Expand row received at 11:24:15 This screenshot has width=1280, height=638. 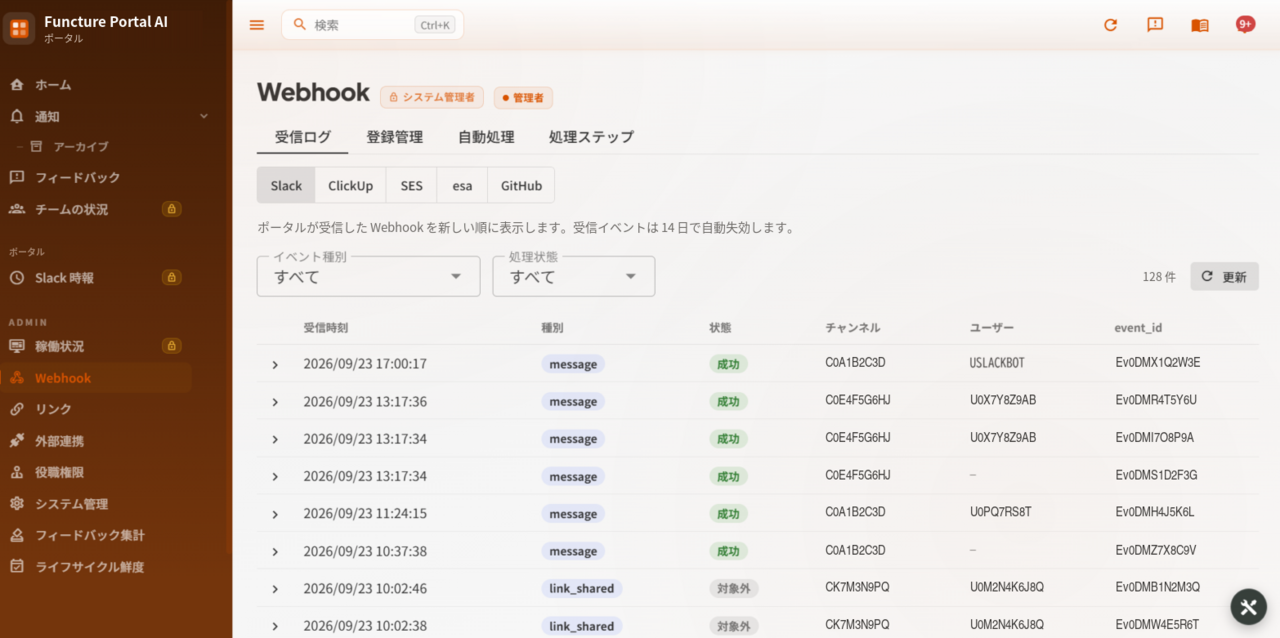tap(275, 514)
